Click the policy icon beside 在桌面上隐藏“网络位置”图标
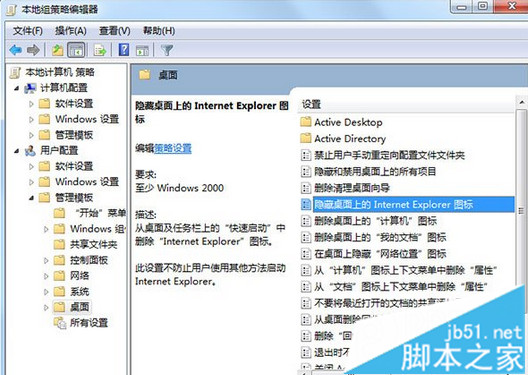The width and height of the screenshot is (528, 375). point(305,253)
